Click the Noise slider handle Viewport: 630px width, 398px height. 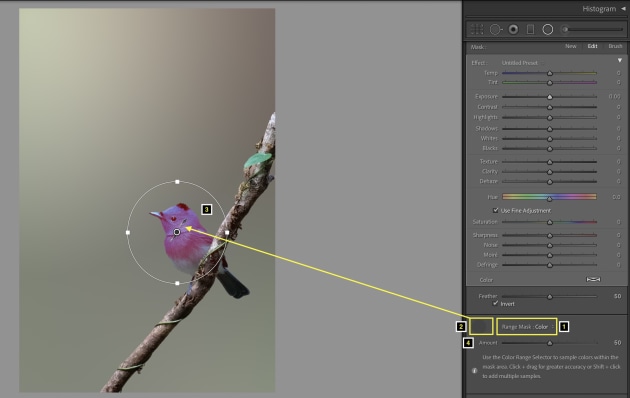pyautogui.click(x=550, y=245)
